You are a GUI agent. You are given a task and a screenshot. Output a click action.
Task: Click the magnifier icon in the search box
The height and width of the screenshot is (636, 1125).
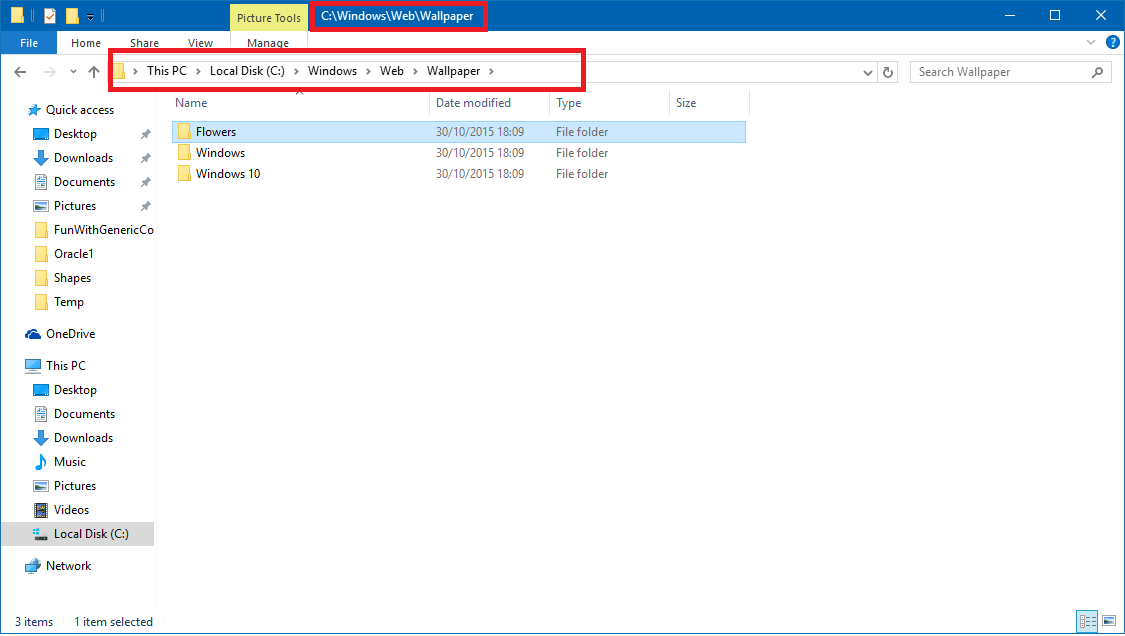[x=1097, y=72]
